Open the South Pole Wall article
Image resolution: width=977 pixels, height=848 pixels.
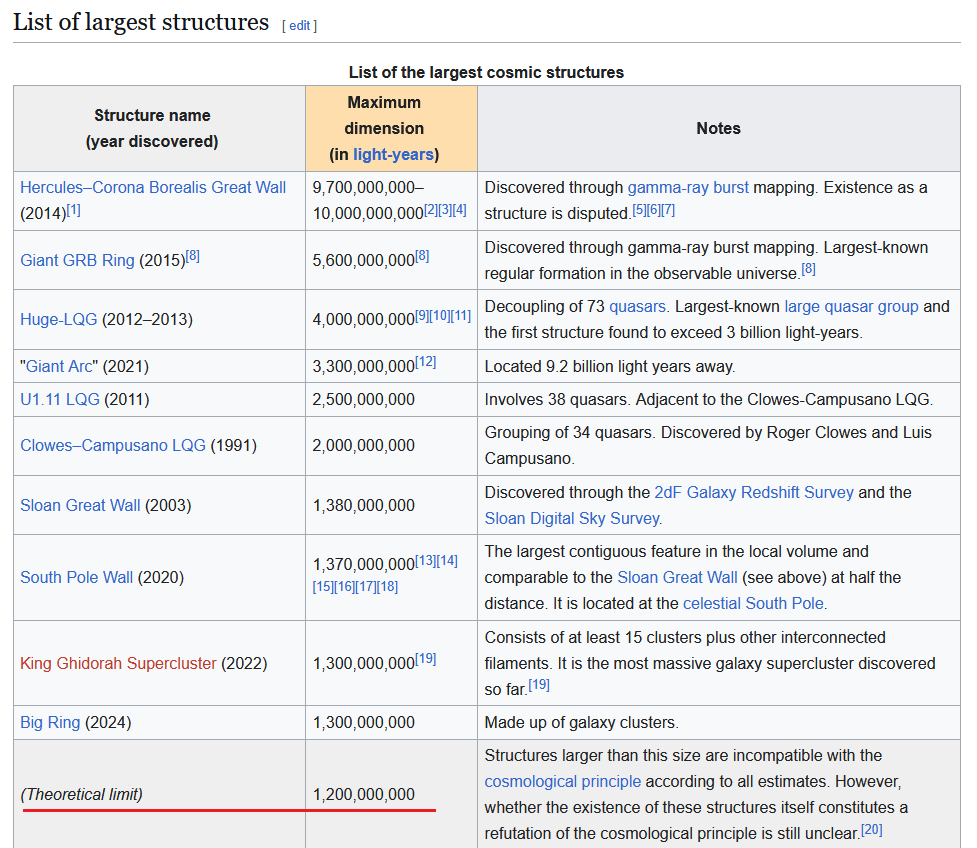point(76,577)
